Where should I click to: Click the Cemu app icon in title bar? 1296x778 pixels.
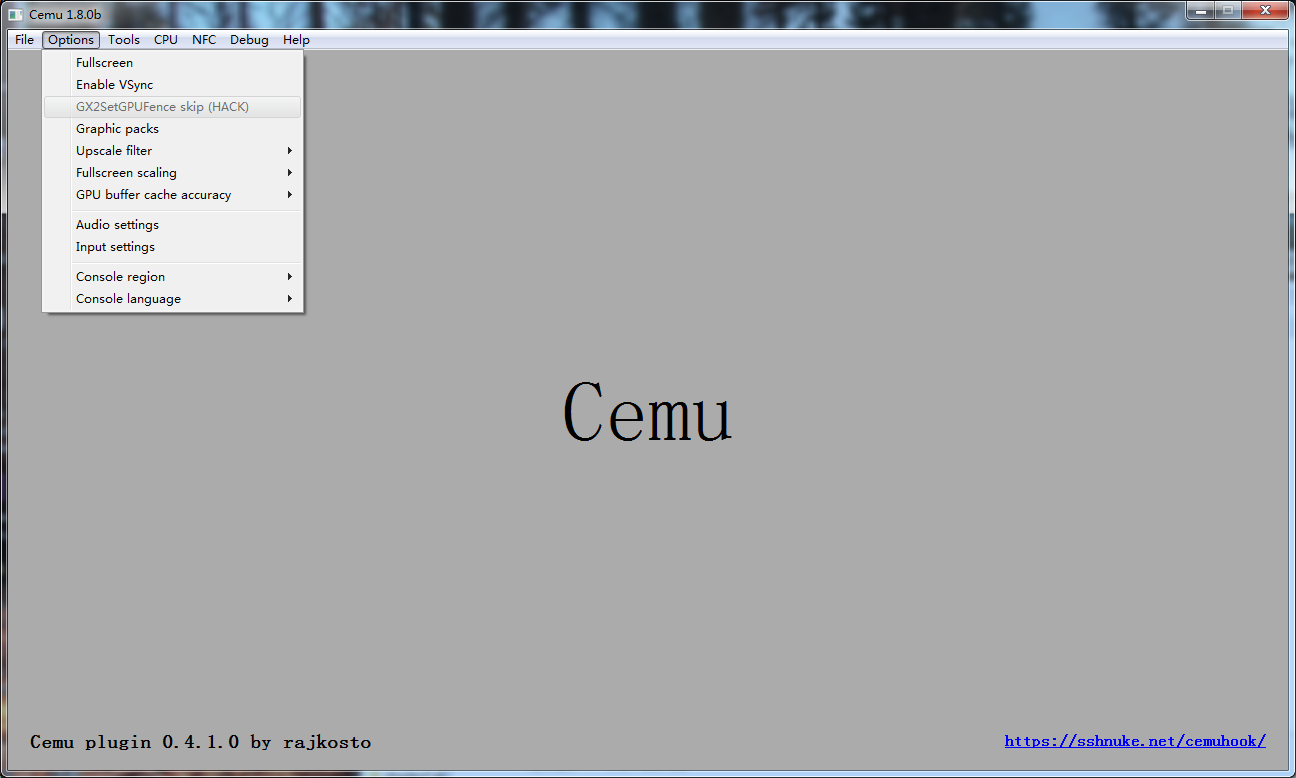[16, 14]
